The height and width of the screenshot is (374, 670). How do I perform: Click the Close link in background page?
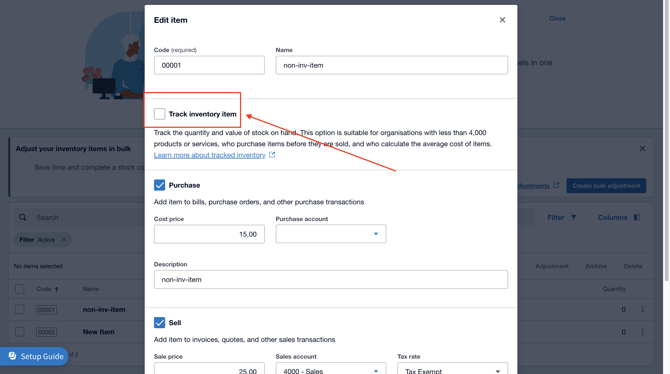pos(557,18)
